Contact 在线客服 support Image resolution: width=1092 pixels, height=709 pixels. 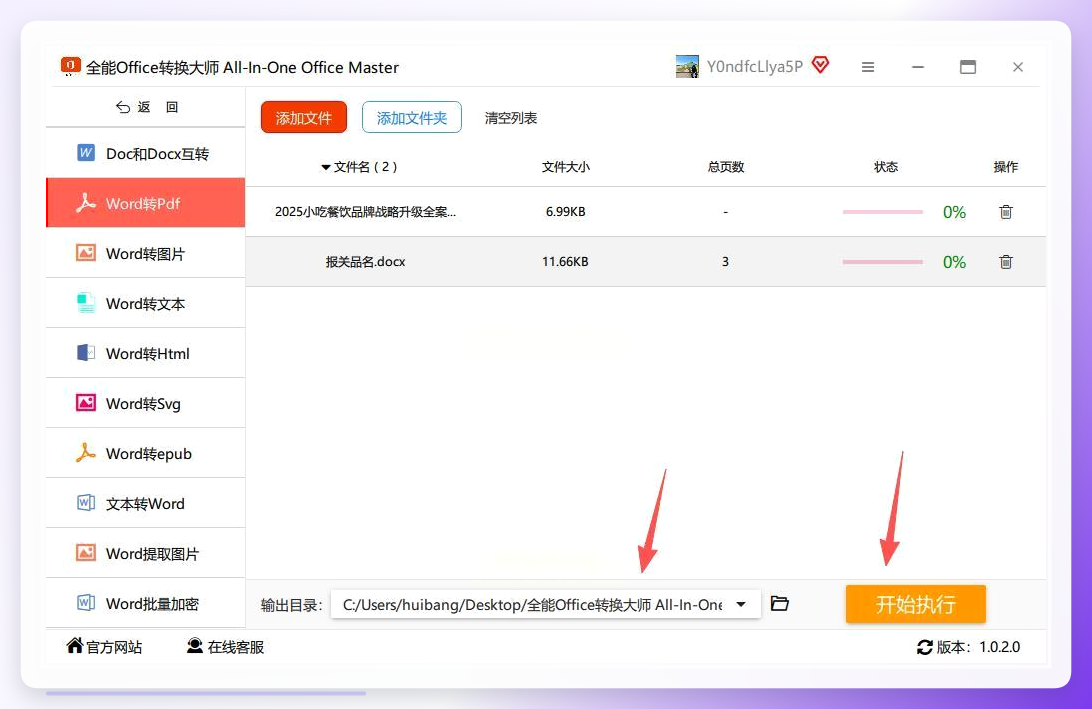[225, 647]
